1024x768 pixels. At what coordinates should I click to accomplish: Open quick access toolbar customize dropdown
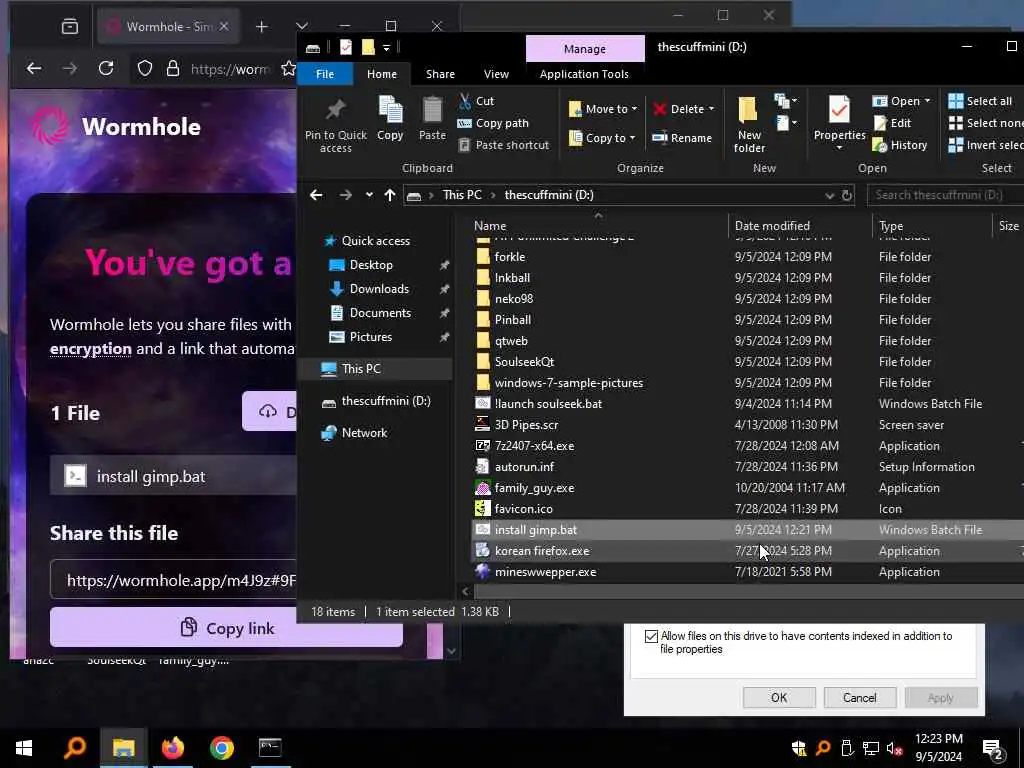click(x=387, y=48)
